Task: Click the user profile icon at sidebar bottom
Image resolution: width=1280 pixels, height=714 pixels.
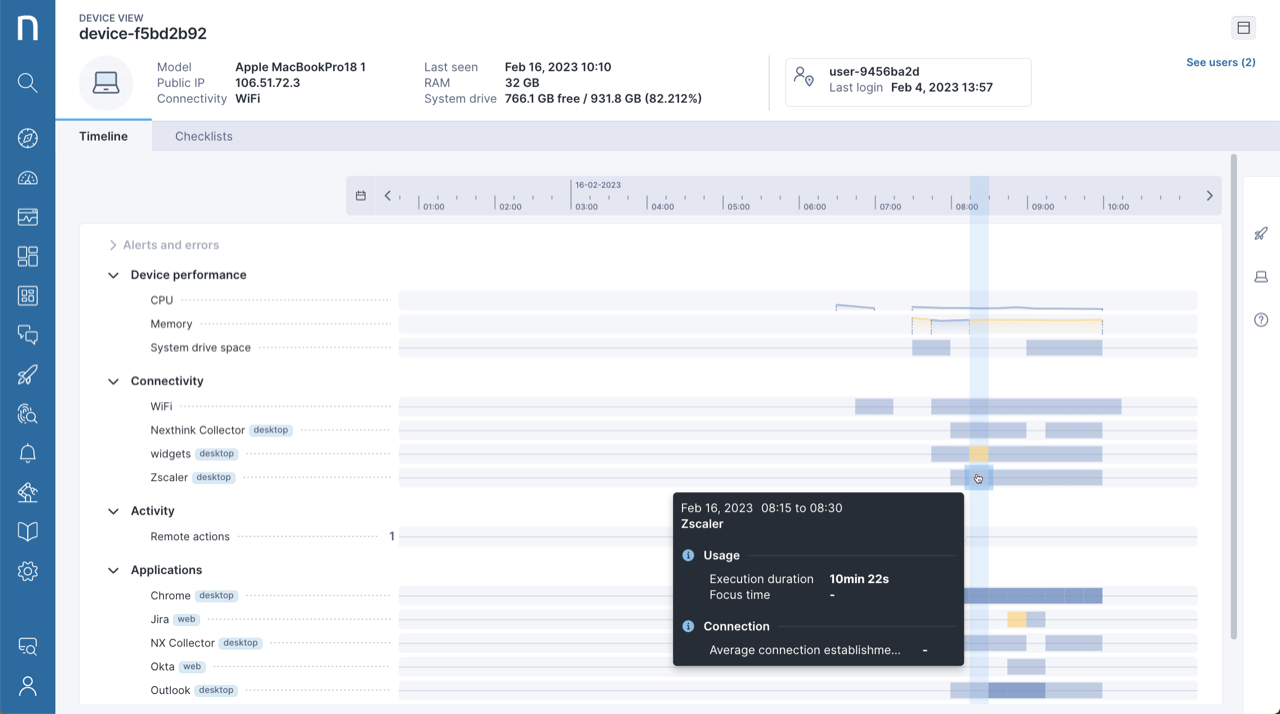Action: [x=27, y=686]
